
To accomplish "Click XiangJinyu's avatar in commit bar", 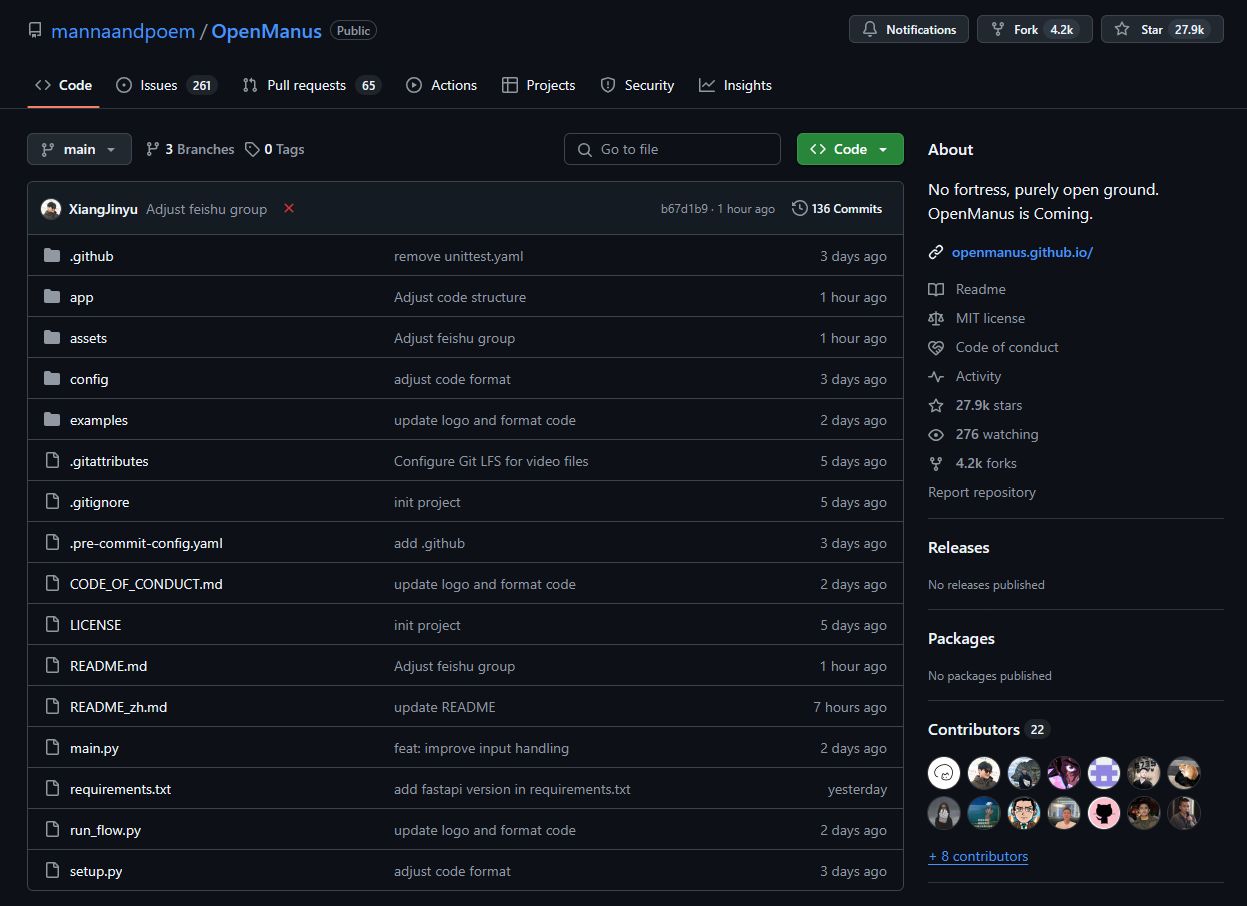I will click(51, 209).
